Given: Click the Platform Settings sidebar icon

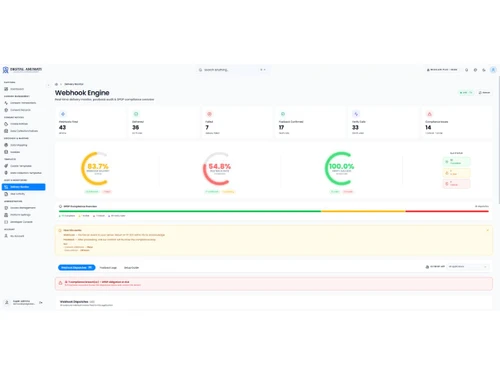Looking at the screenshot, I should pos(6,215).
